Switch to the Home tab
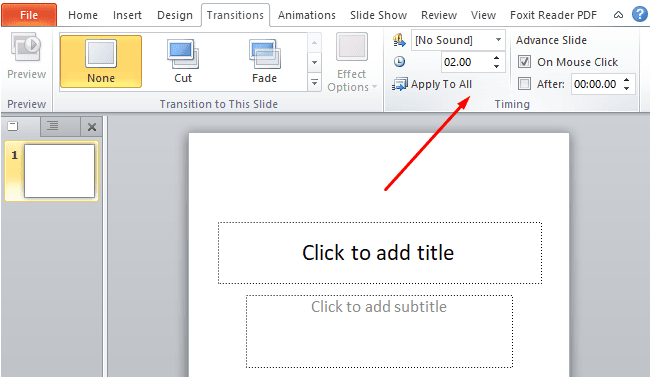The height and width of the screenshot is (377, 650). (83, 15)
